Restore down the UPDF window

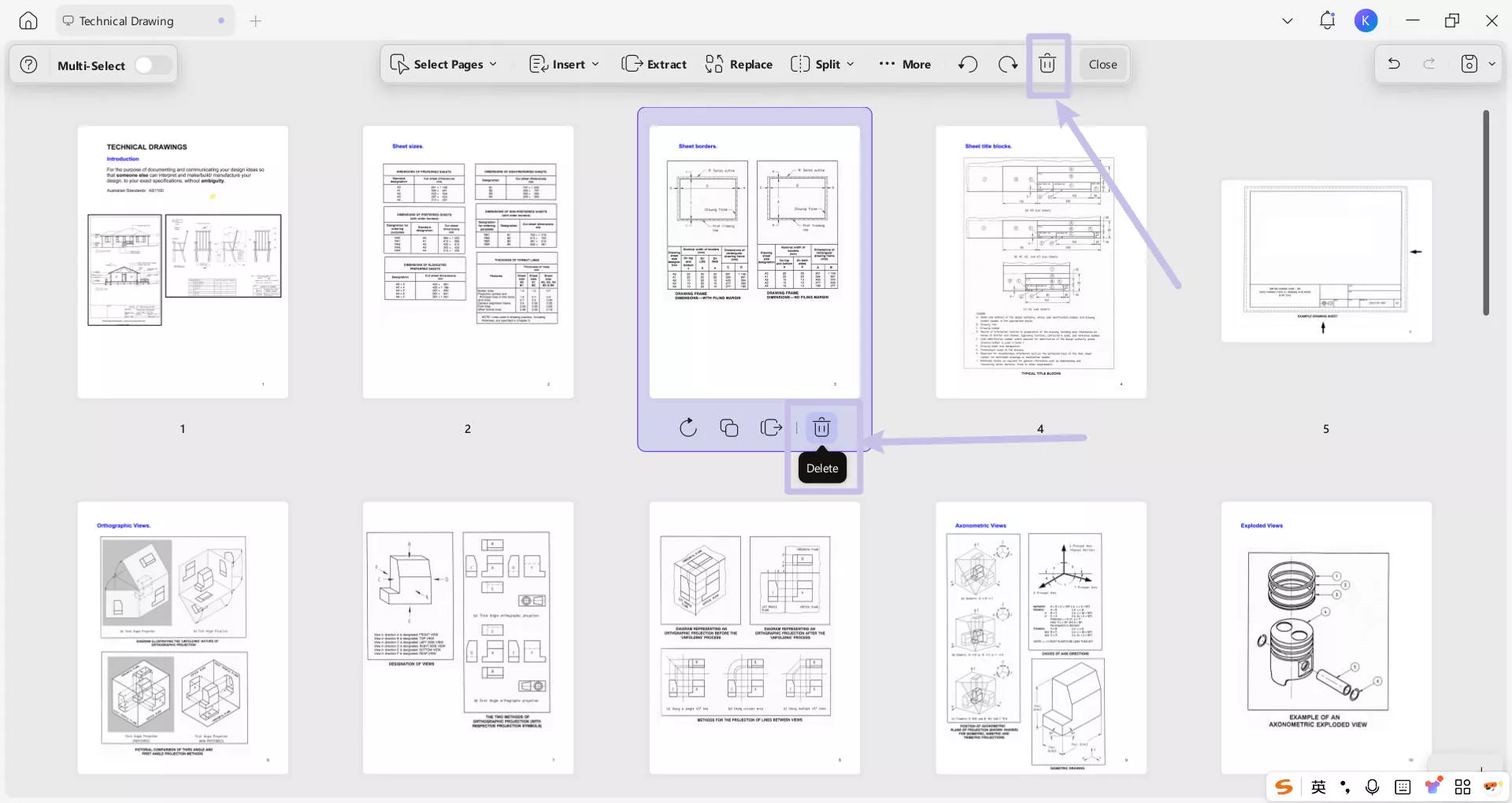pyautogui.click(x=1452, y=21)
